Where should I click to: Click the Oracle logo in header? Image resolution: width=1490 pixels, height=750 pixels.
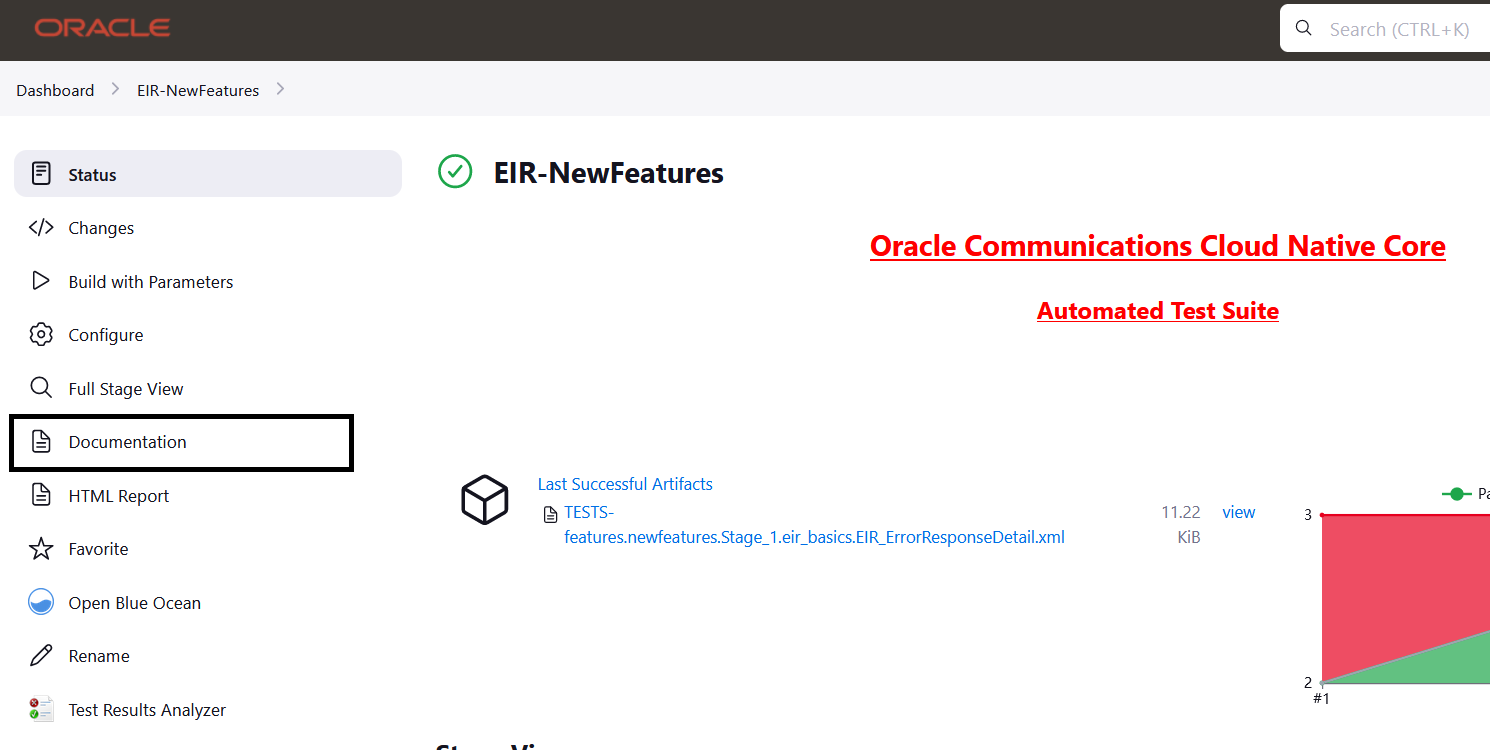102,28
